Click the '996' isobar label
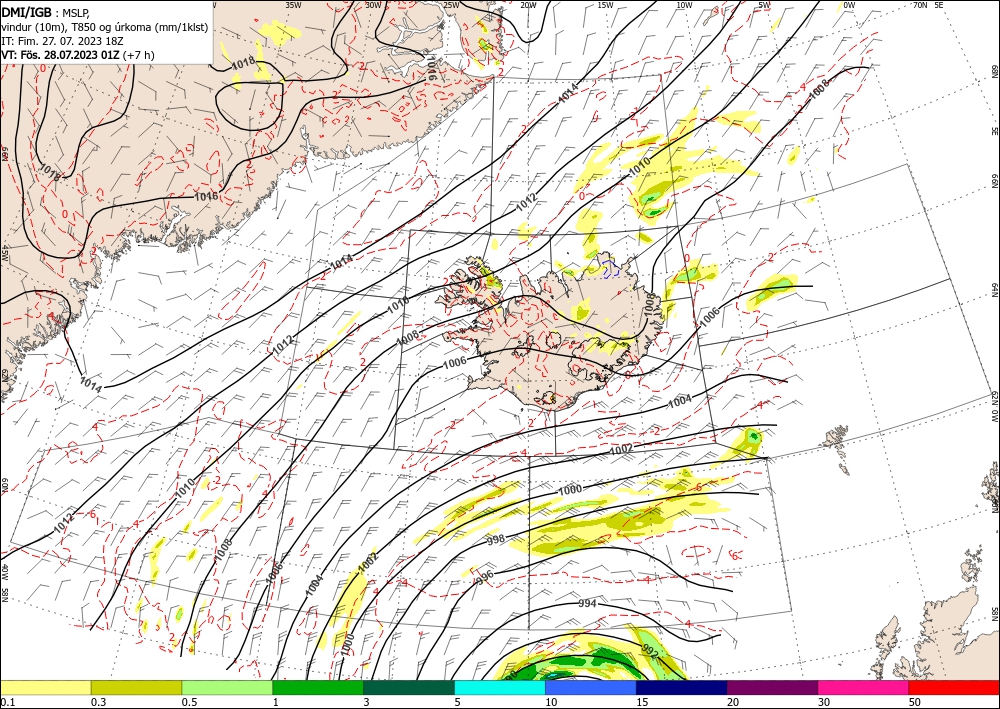1000x709 pixels. point(485,578)
